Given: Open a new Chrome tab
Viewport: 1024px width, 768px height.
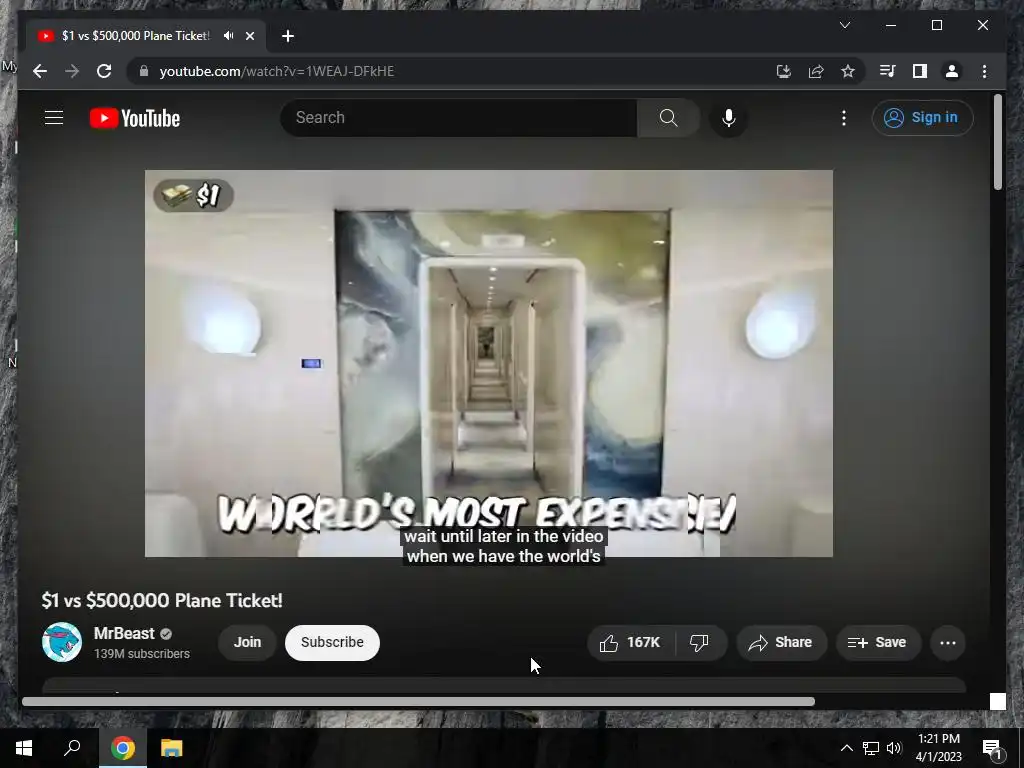Looking at the screenshot, I should tap(288, 36).
